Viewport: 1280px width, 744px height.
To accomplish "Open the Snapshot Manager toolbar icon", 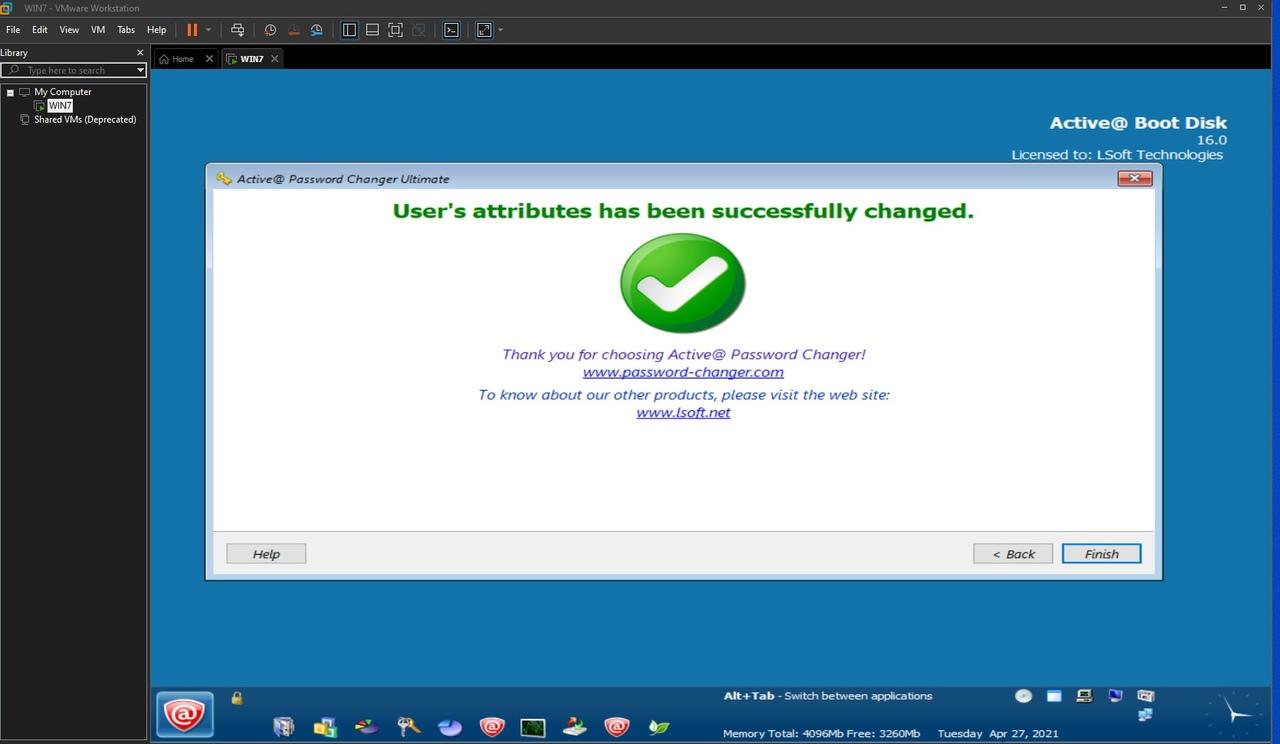I will pos(317,30).
